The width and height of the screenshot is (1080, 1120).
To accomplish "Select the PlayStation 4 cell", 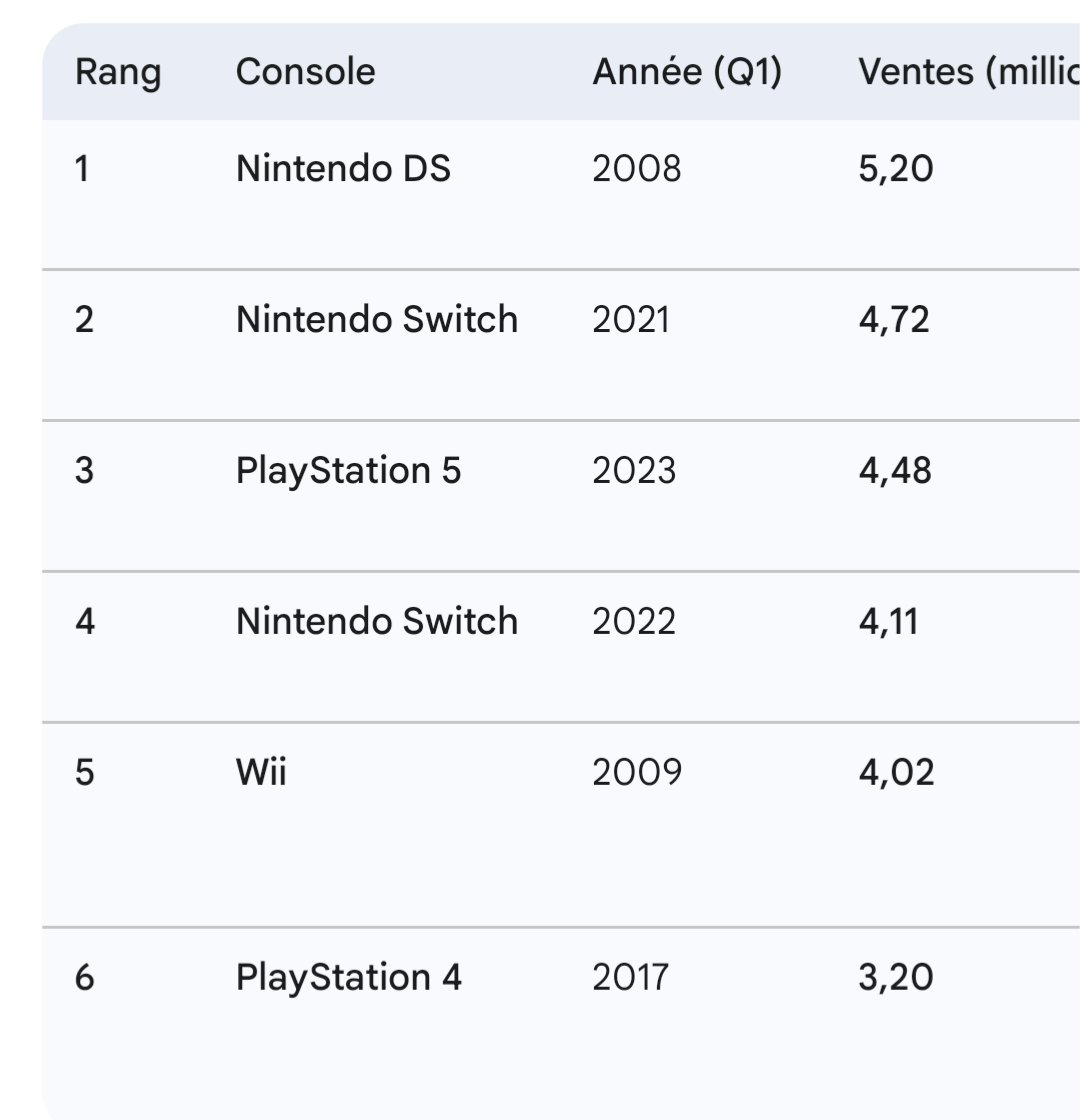I will pos(348,977).
